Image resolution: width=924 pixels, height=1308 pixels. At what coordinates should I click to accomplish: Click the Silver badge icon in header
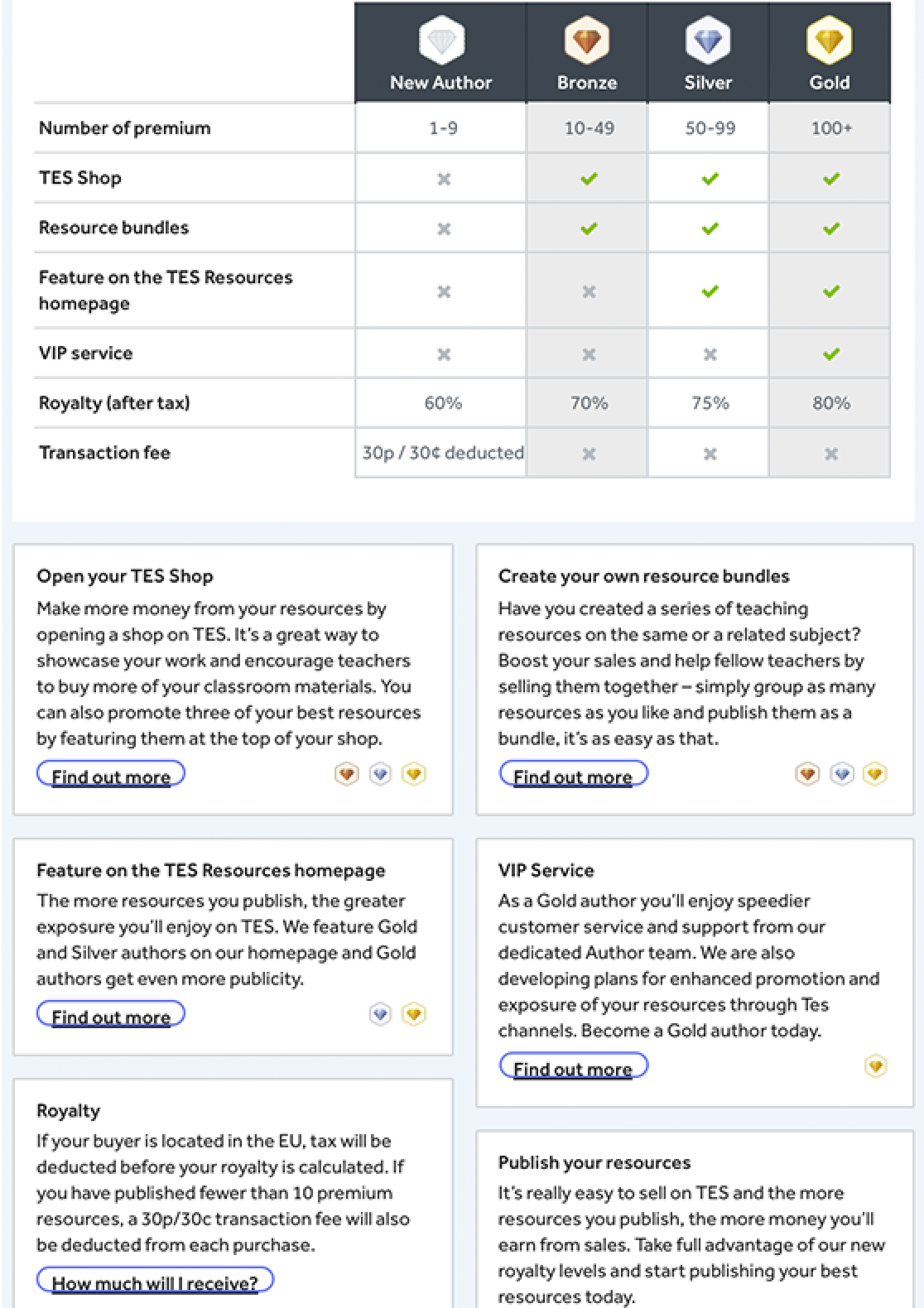point(708,40)
